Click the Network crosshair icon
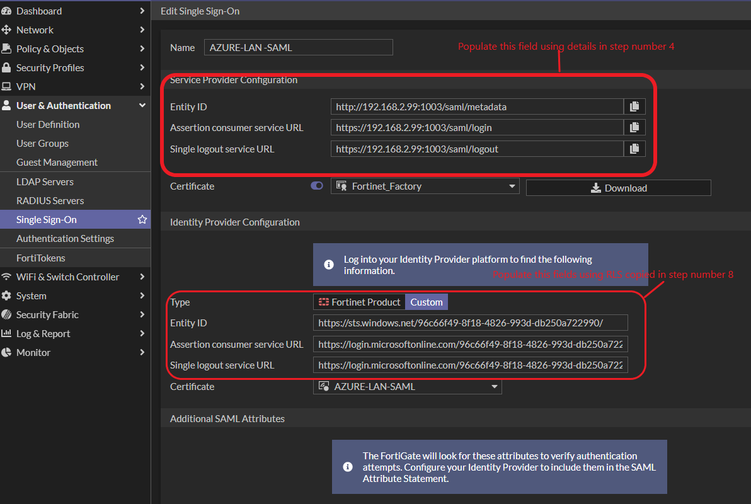This screenshot has height=504, width=751. click(x=6, y=30)
